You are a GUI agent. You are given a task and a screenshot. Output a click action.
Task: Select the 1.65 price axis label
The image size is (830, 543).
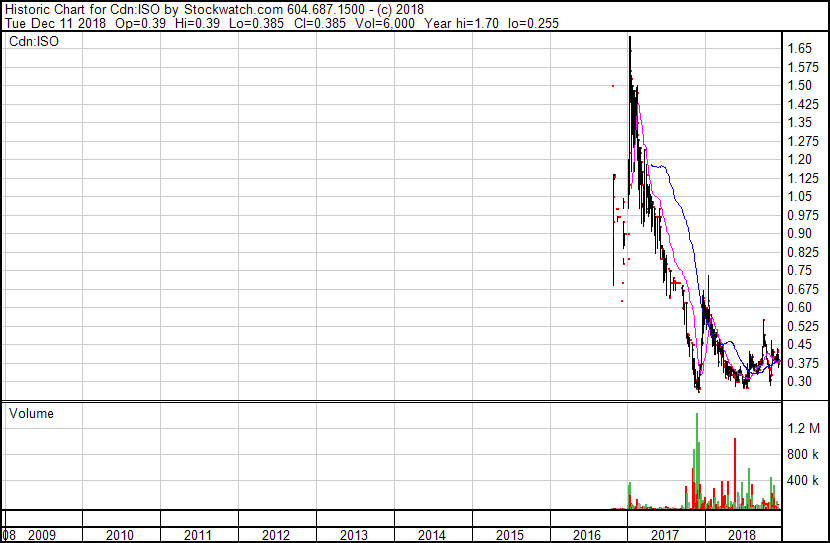click(x=798, y=48)
